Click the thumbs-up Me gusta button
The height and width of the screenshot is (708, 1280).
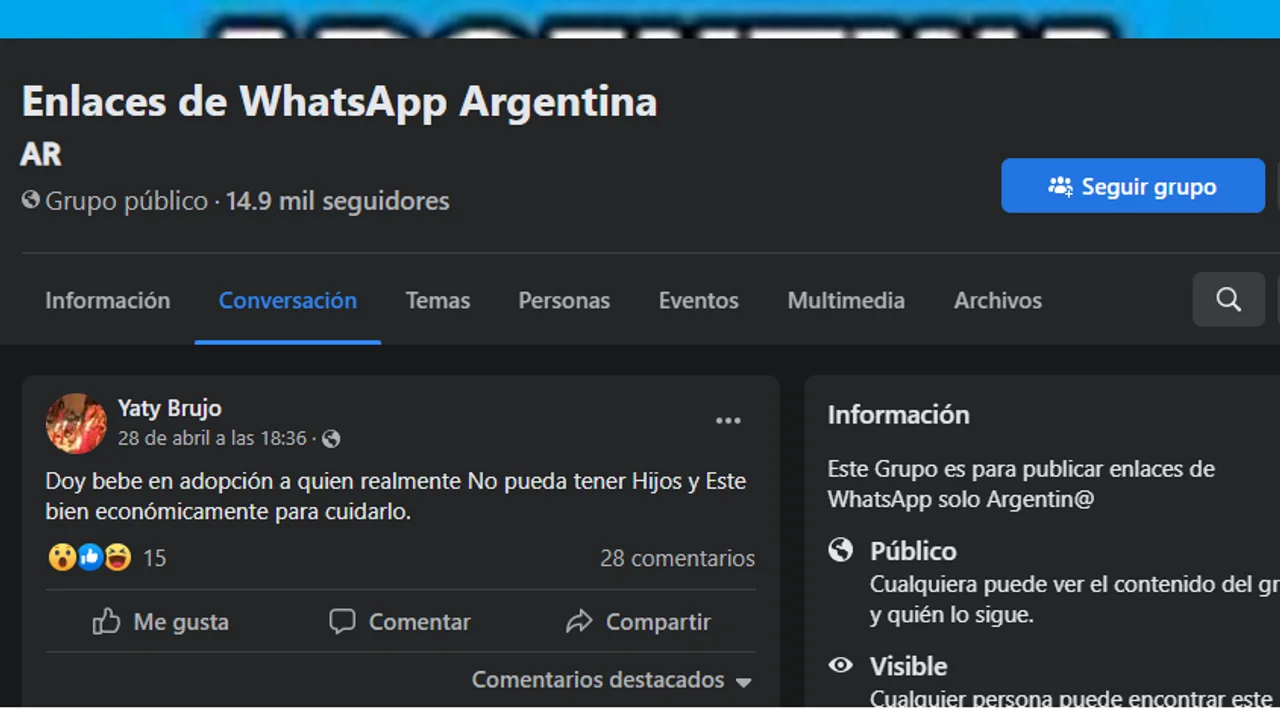pyautogui.click(x=161, y=622)
